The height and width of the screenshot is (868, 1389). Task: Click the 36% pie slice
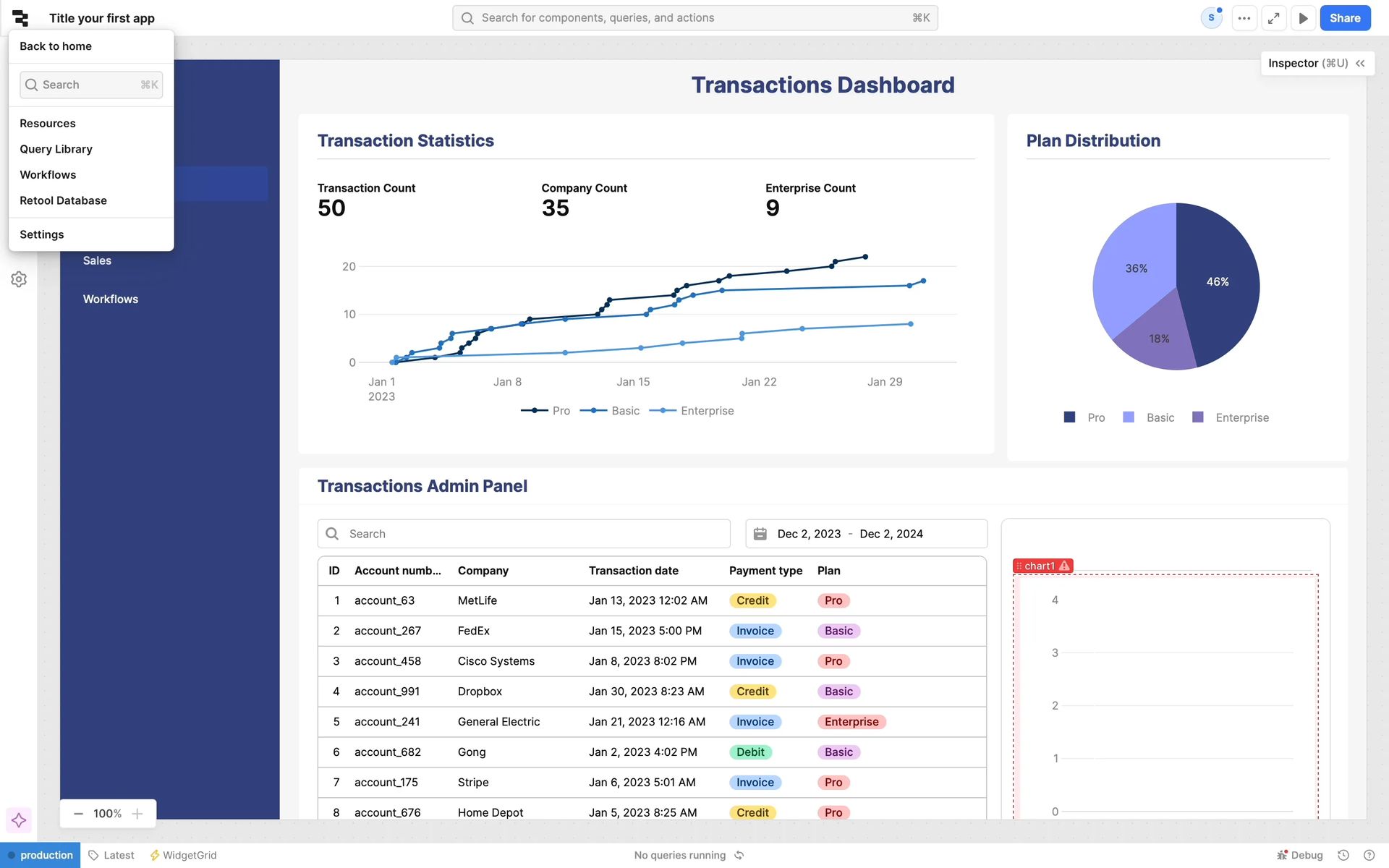click(1136, 268)
